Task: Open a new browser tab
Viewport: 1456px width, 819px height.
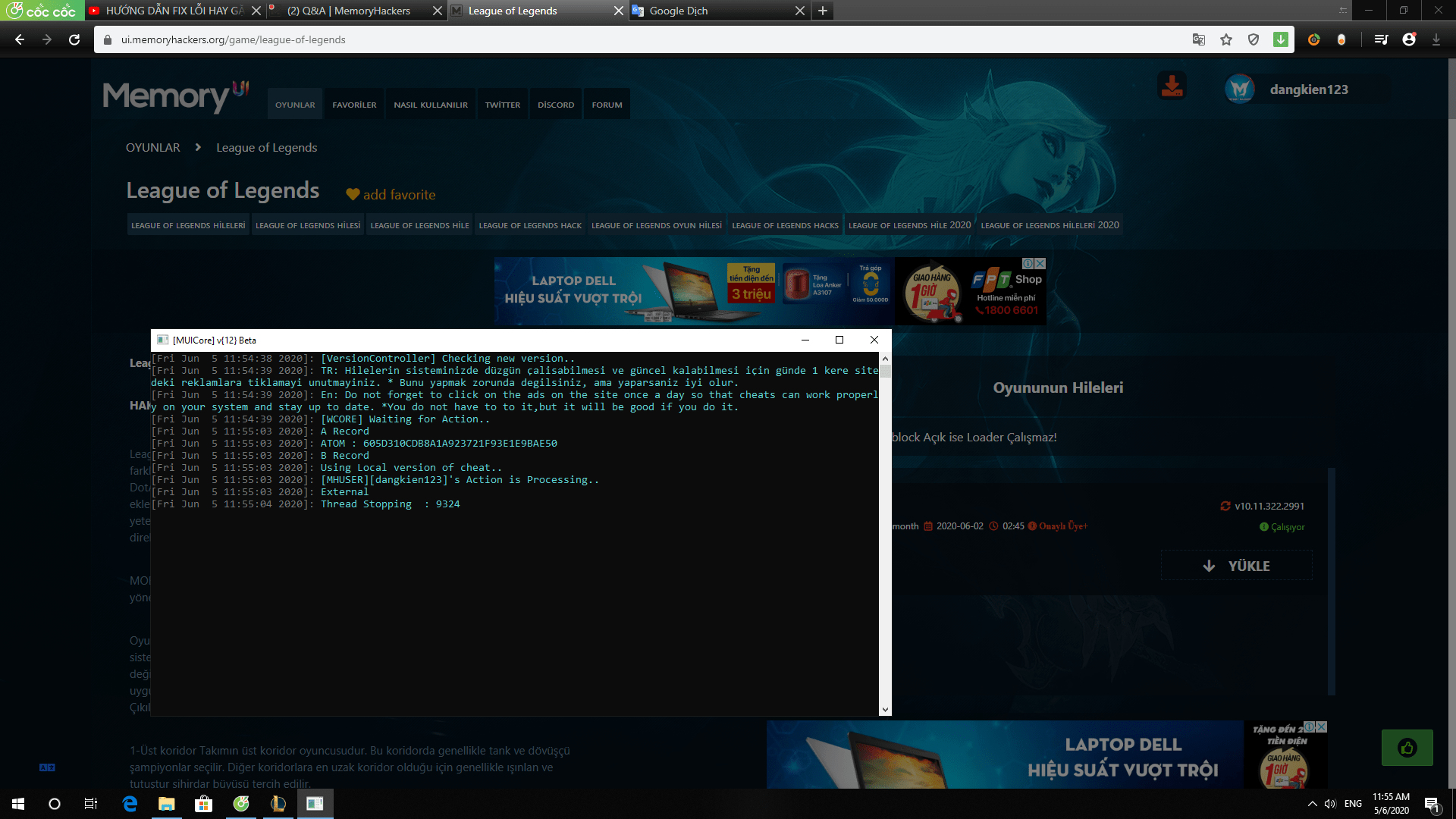Action: tap(823, 11)
